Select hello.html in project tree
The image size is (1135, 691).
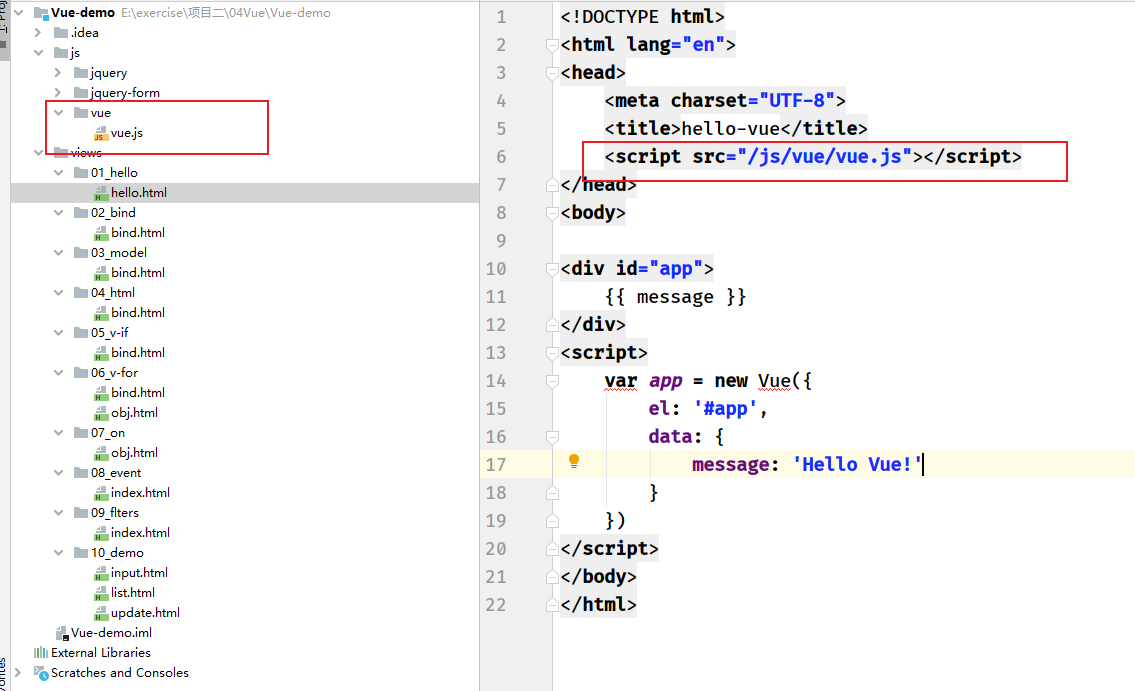(139, 192)
